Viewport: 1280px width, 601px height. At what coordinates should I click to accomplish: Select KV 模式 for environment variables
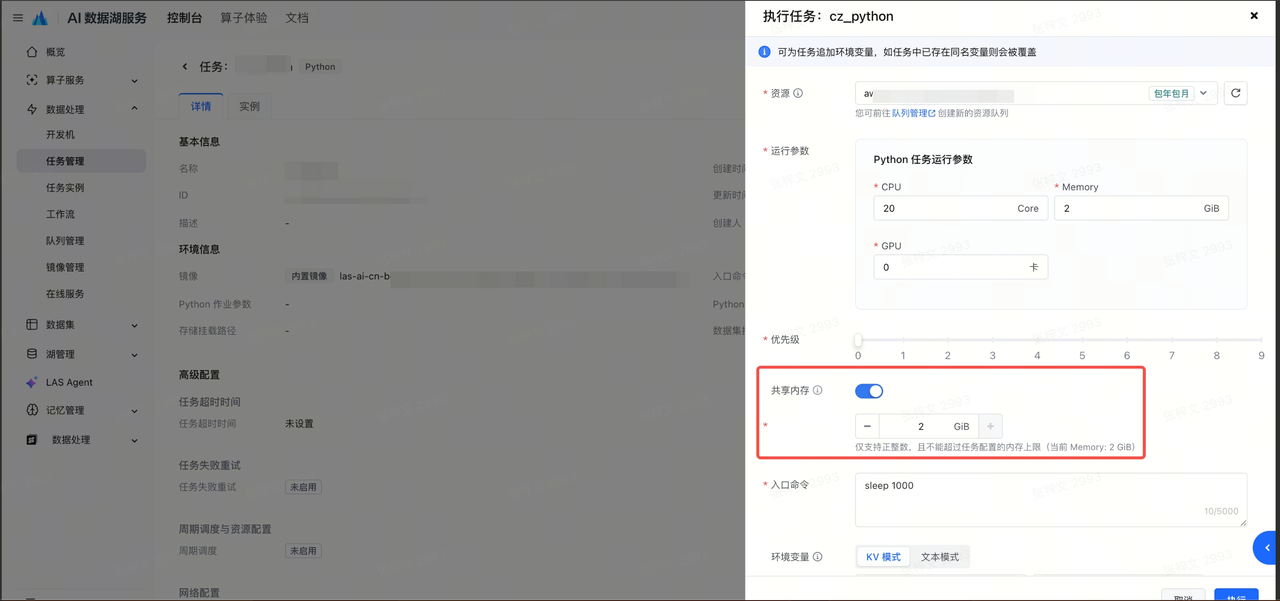[883, 557]
